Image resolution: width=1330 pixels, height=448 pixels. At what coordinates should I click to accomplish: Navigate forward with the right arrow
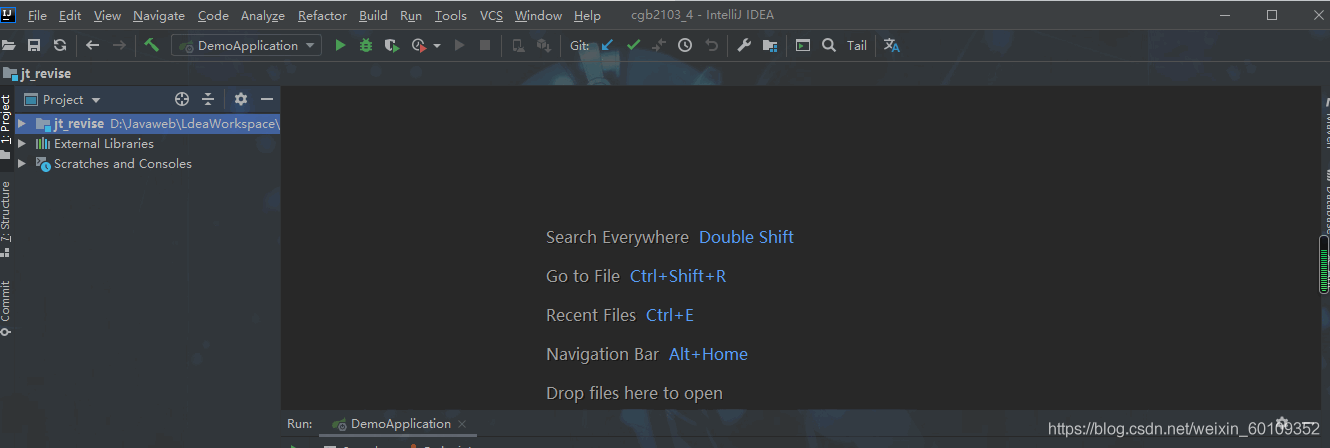click(x=119, y=45)
